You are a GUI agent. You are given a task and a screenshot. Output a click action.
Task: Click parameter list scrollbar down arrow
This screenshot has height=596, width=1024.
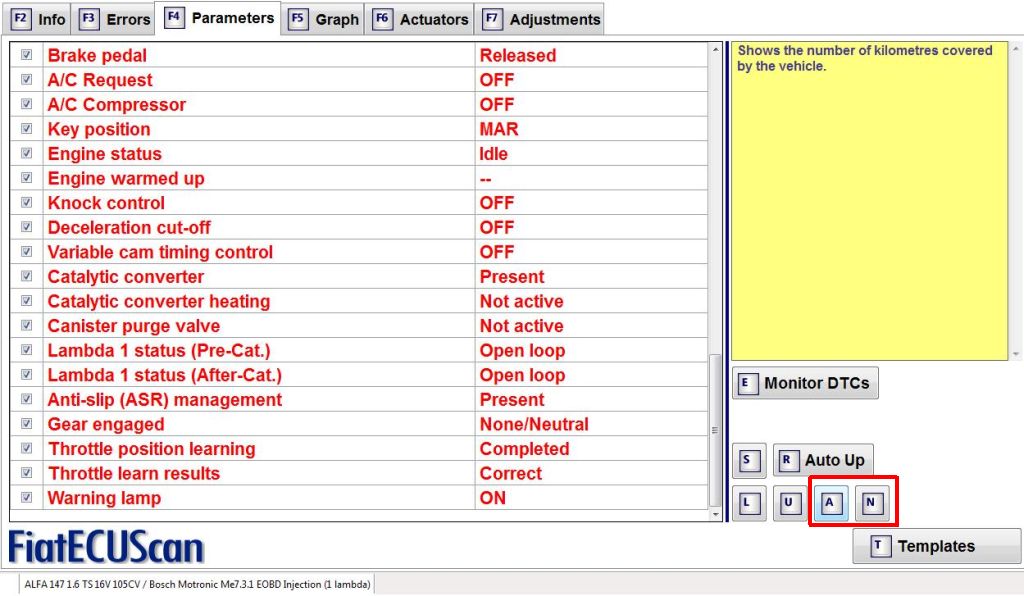[x=715, y=514]
